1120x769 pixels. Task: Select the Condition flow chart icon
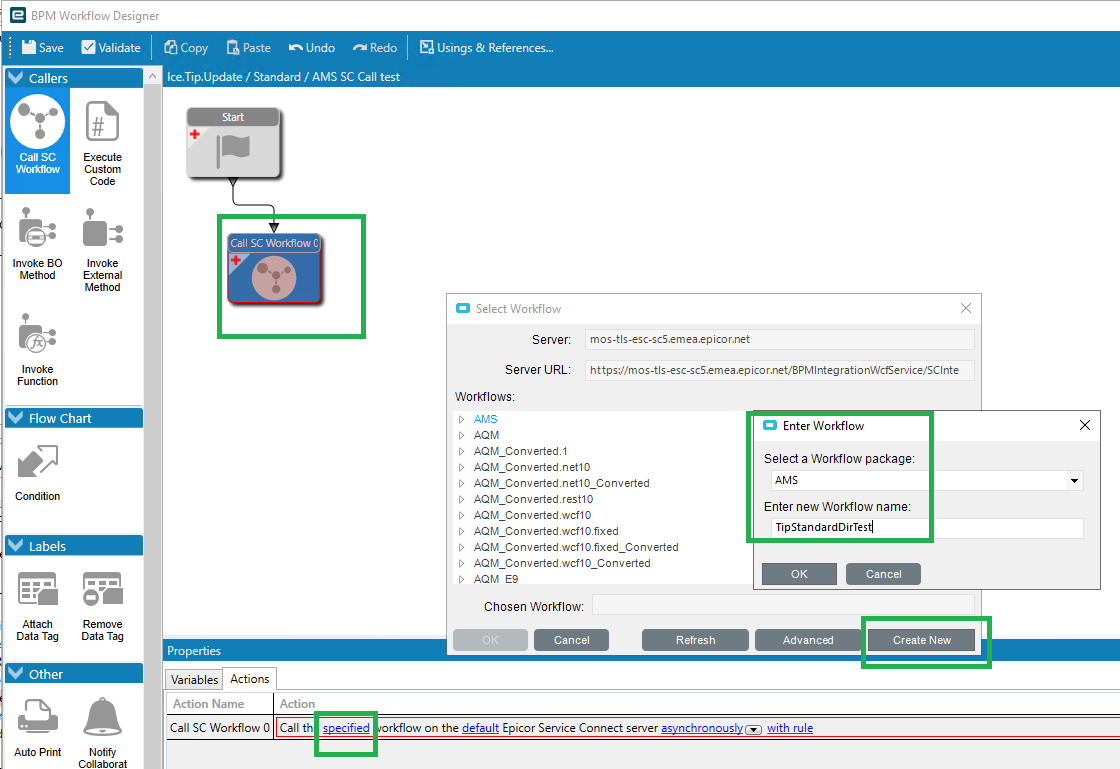[x=37, y=472]
